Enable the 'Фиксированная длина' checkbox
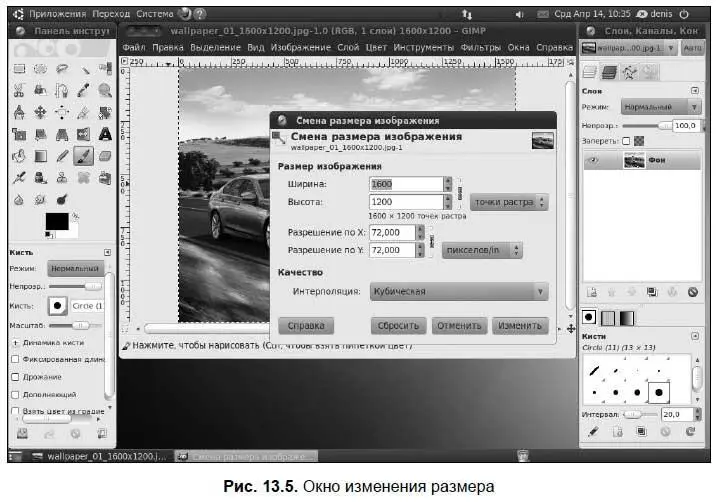Image resolution: width=716 pixels, height=502 pixels. [15, 359]
